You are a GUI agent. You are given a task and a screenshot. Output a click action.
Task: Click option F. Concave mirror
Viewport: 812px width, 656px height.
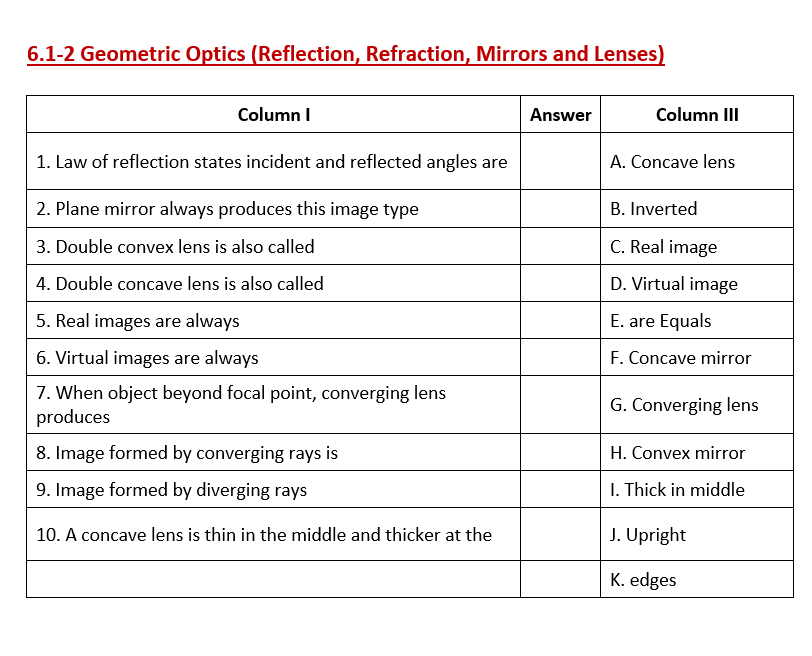pyautogui.click(x=680, y=358)
